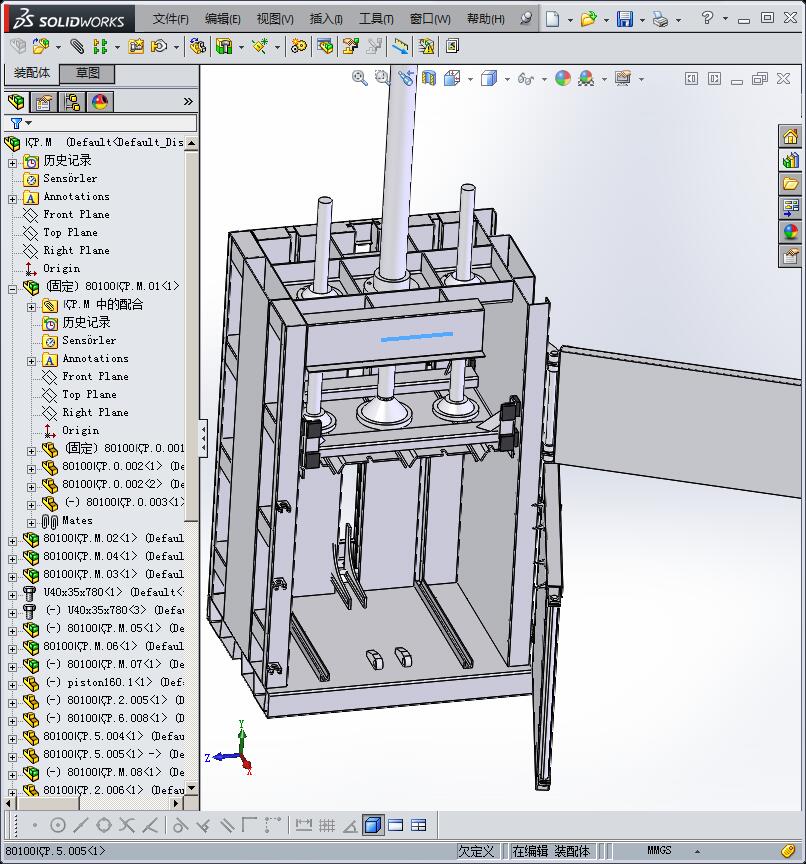Click the Apply scene icon
The image size is (806, 864).
tap(586, 78)
